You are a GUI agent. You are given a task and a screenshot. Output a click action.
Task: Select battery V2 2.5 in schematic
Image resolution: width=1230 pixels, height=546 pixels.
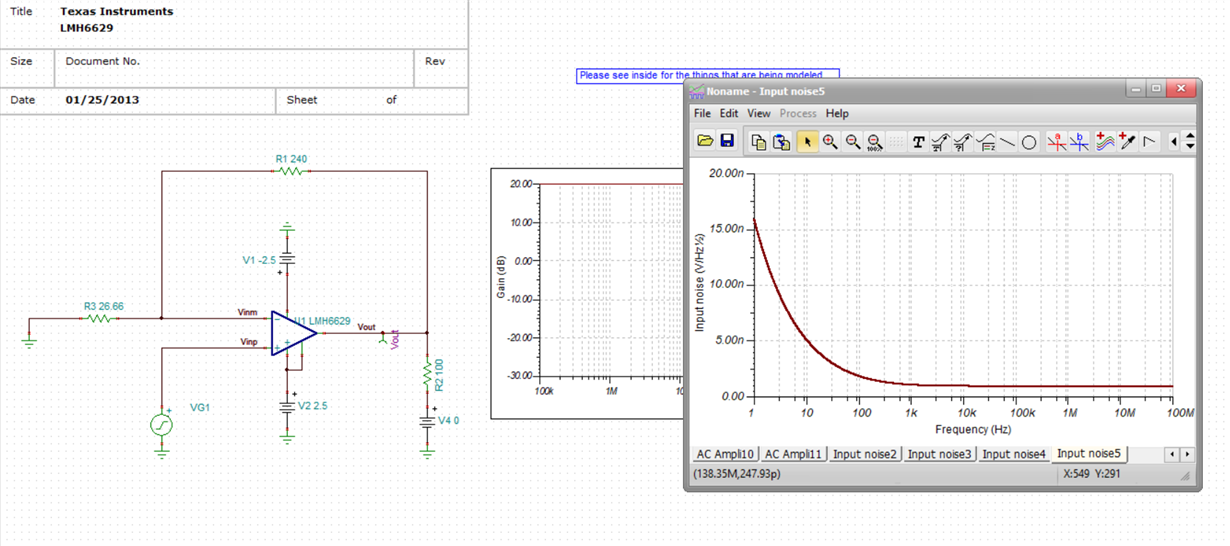point(287,407)
